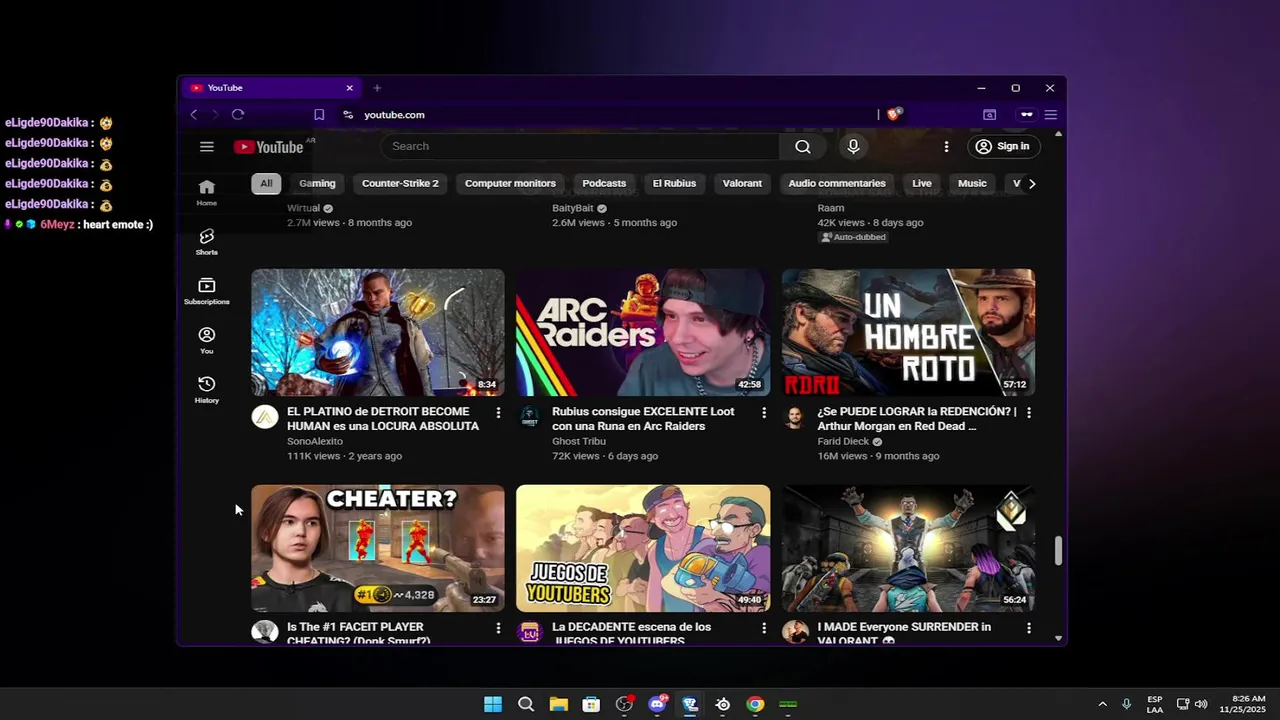Click the Sign in button
This screenshot has width=1280, height=720.
pyautogui.click(x=1003, y=147)
